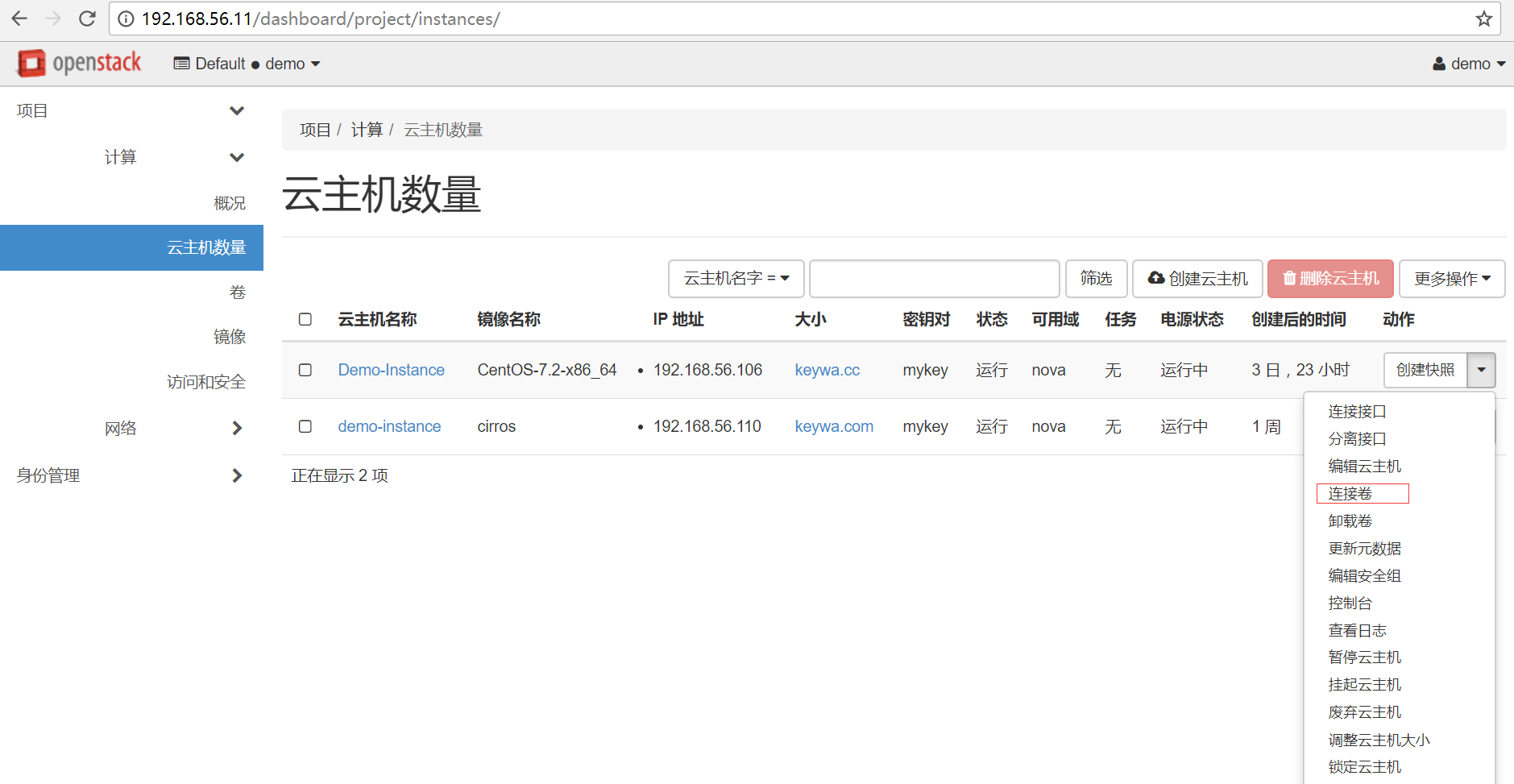Viewport: 1514px width, 784px height.
Task: Click the IP 192.168.56.106 cell
Action: click(707, 370)
